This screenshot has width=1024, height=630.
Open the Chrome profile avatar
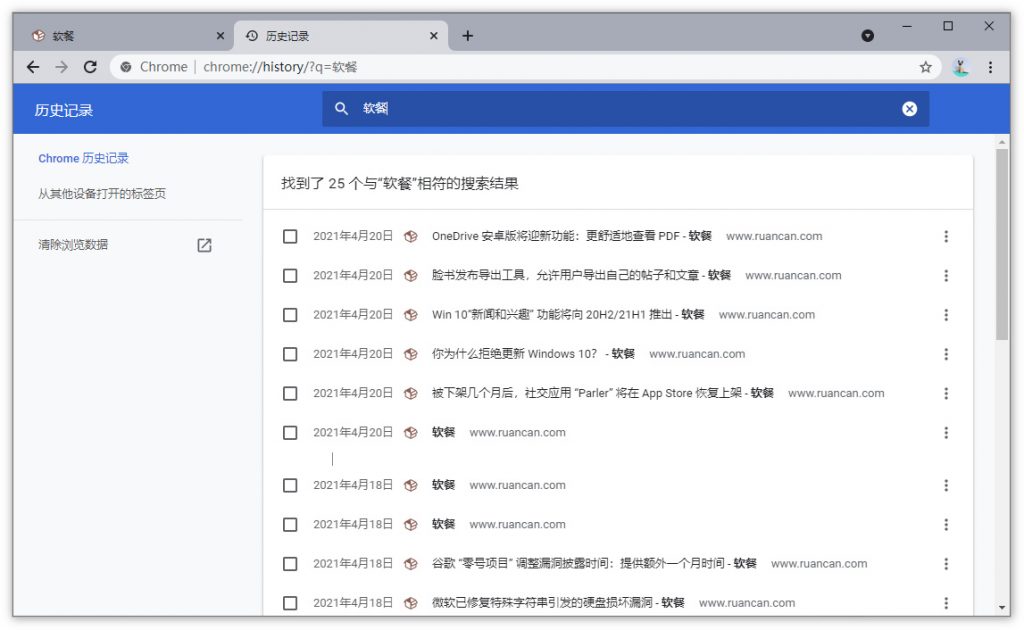pos(961,67)
